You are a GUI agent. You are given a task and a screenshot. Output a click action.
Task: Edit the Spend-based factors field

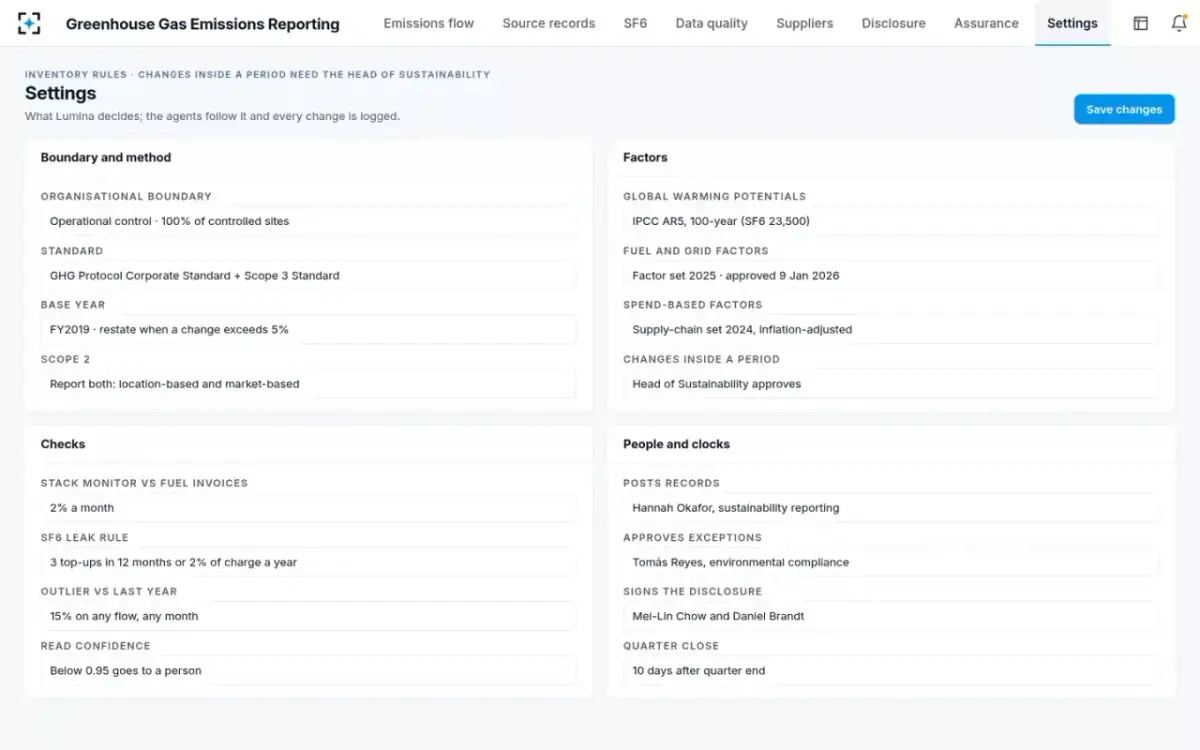pos(891,329)
